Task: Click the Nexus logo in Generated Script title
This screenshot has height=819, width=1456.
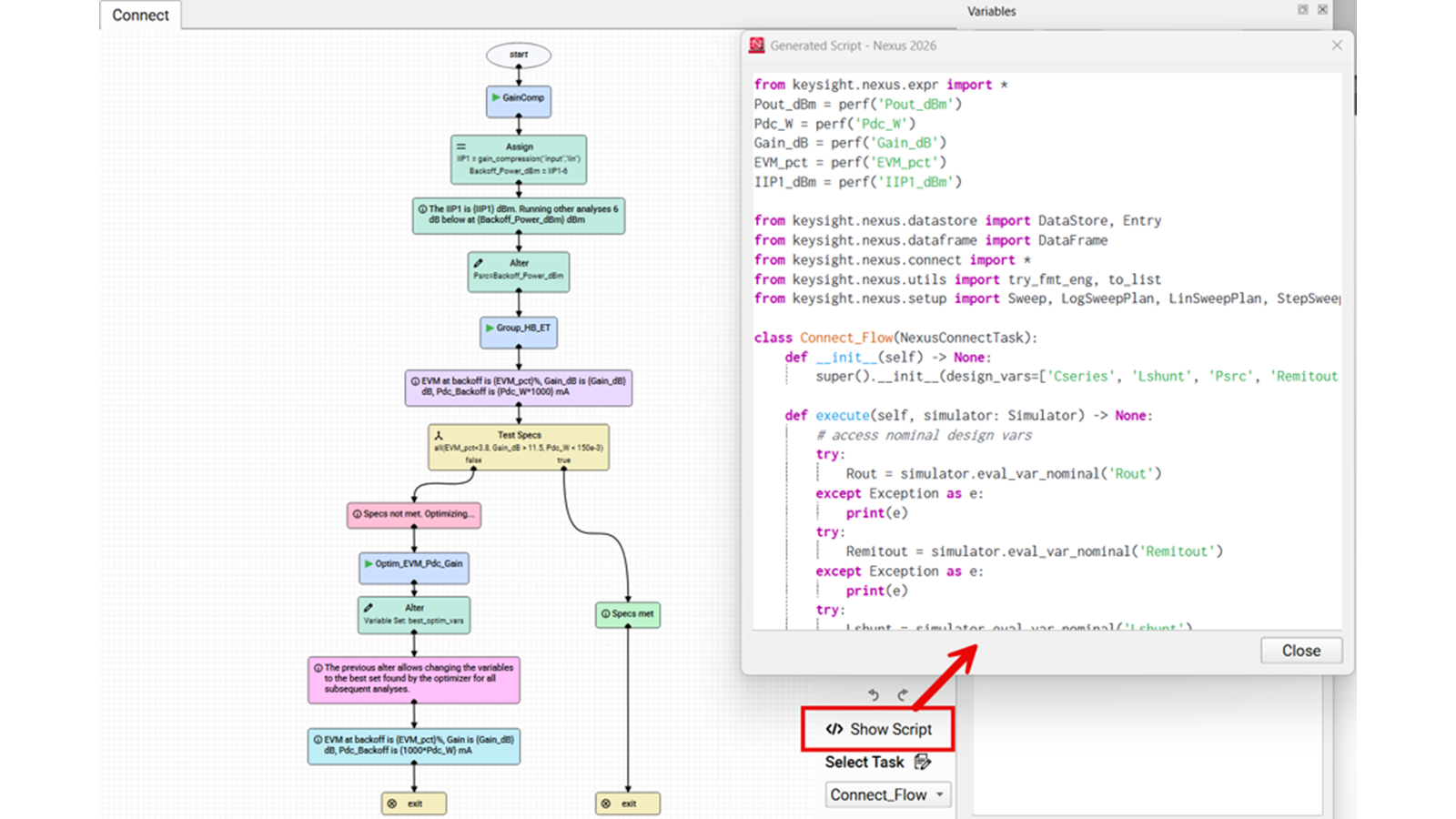Action: pyautogui.click(x=756, y=45)
